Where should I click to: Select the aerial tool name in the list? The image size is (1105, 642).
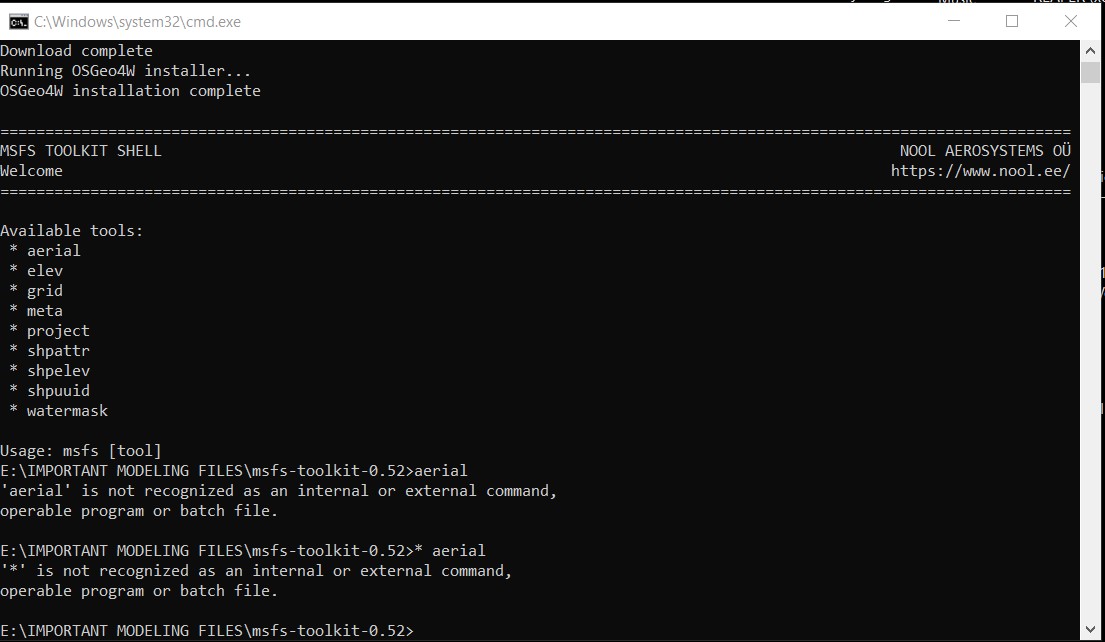[53, 250]
